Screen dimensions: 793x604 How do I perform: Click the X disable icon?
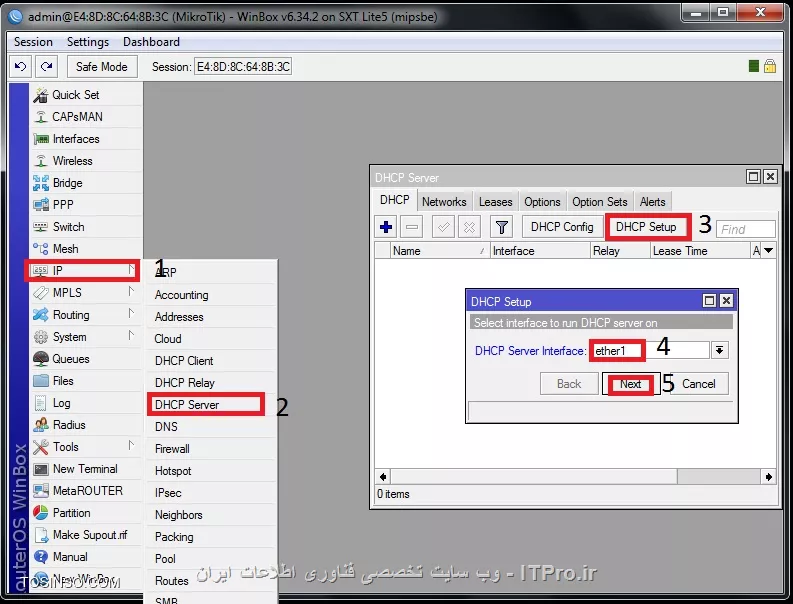(x=469, y=227)
